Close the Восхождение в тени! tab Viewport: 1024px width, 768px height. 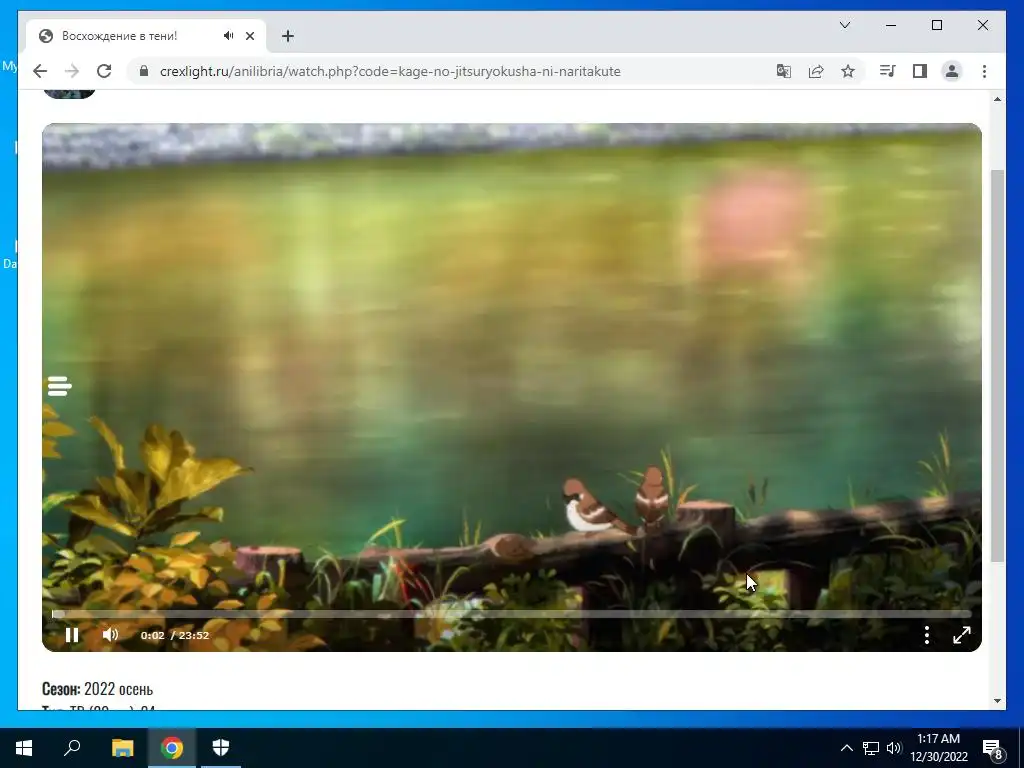[x=250, y=36]
